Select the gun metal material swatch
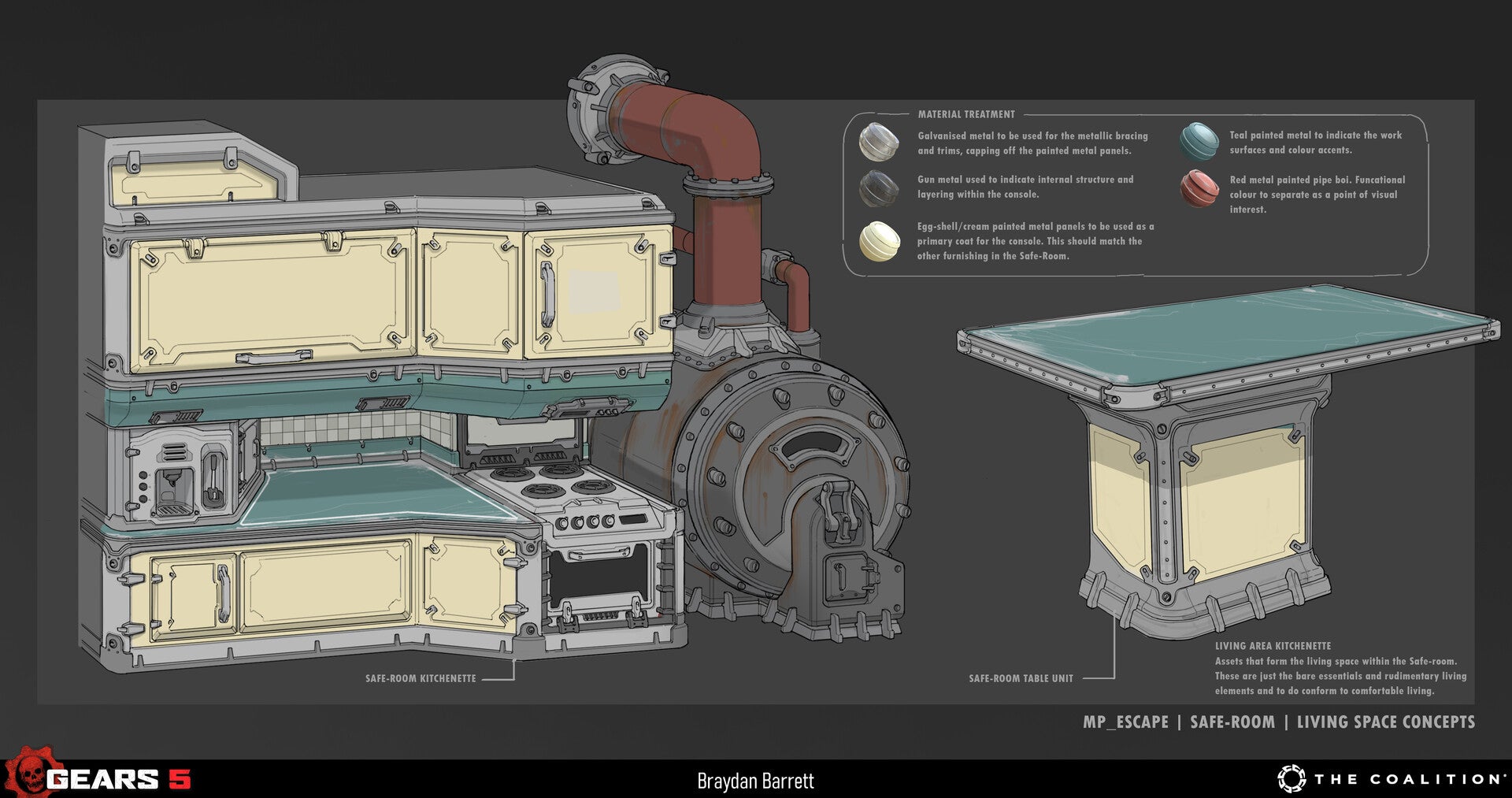 tap(879, 187)
